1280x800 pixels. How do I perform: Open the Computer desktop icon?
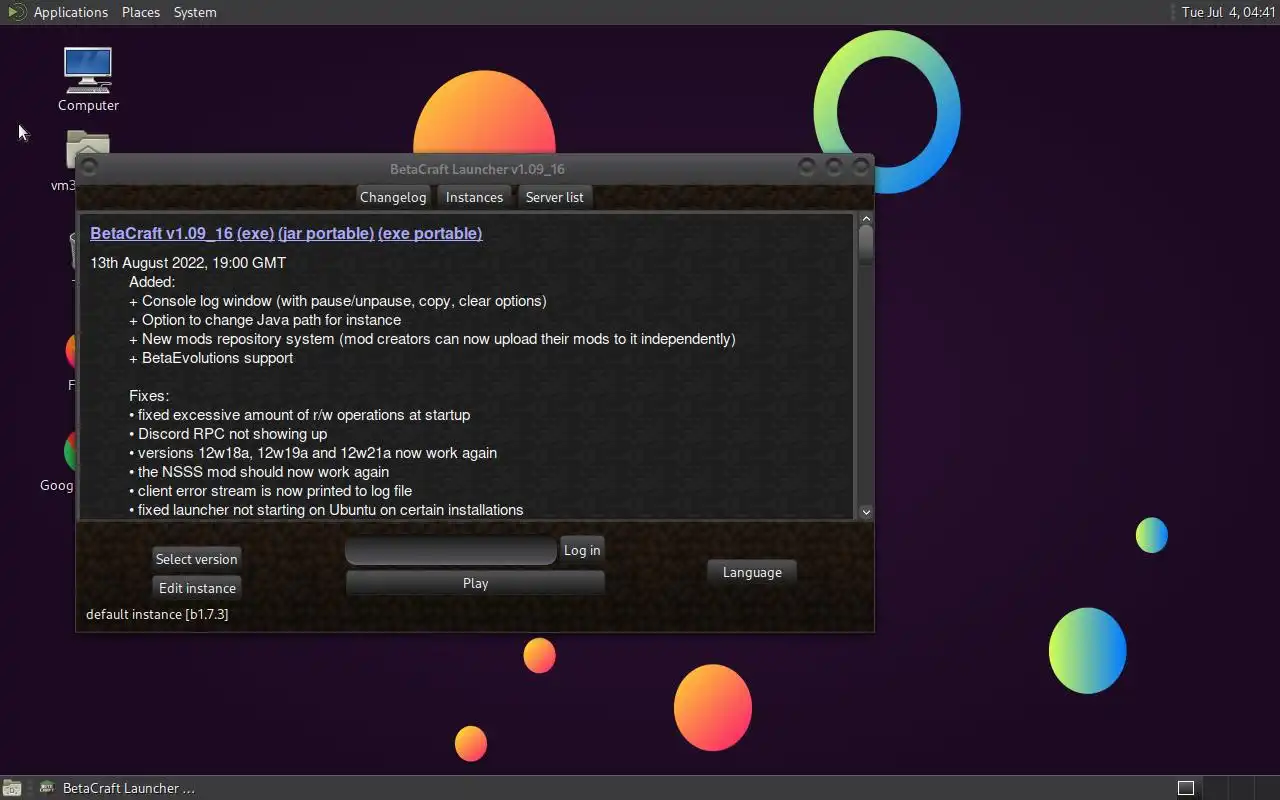click(x=88, y=79)
